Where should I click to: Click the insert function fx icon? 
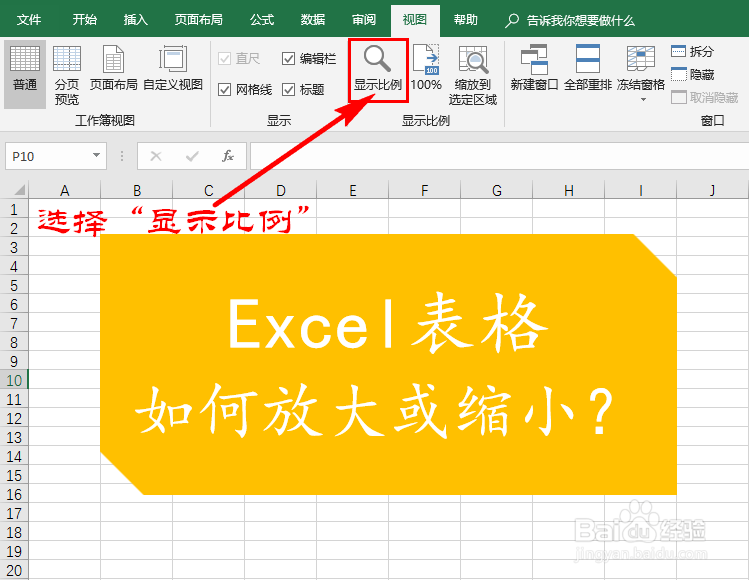point(227,156)
